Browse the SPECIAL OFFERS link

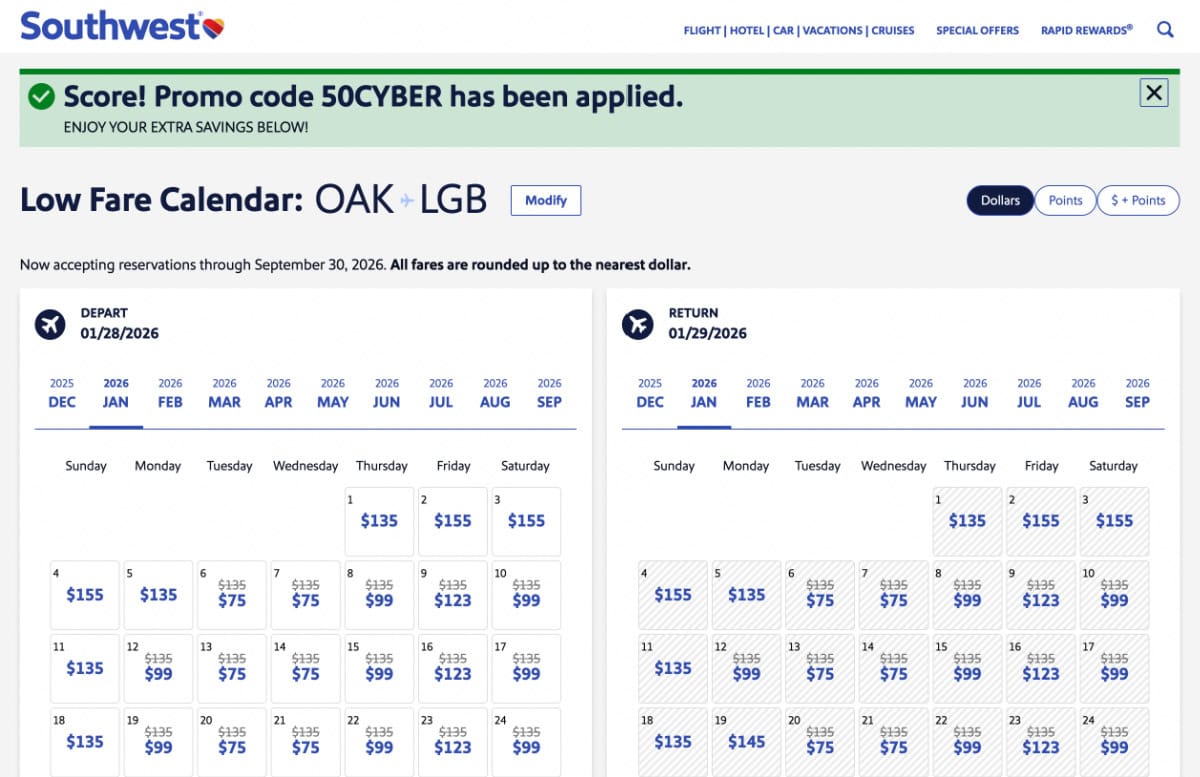977,30
